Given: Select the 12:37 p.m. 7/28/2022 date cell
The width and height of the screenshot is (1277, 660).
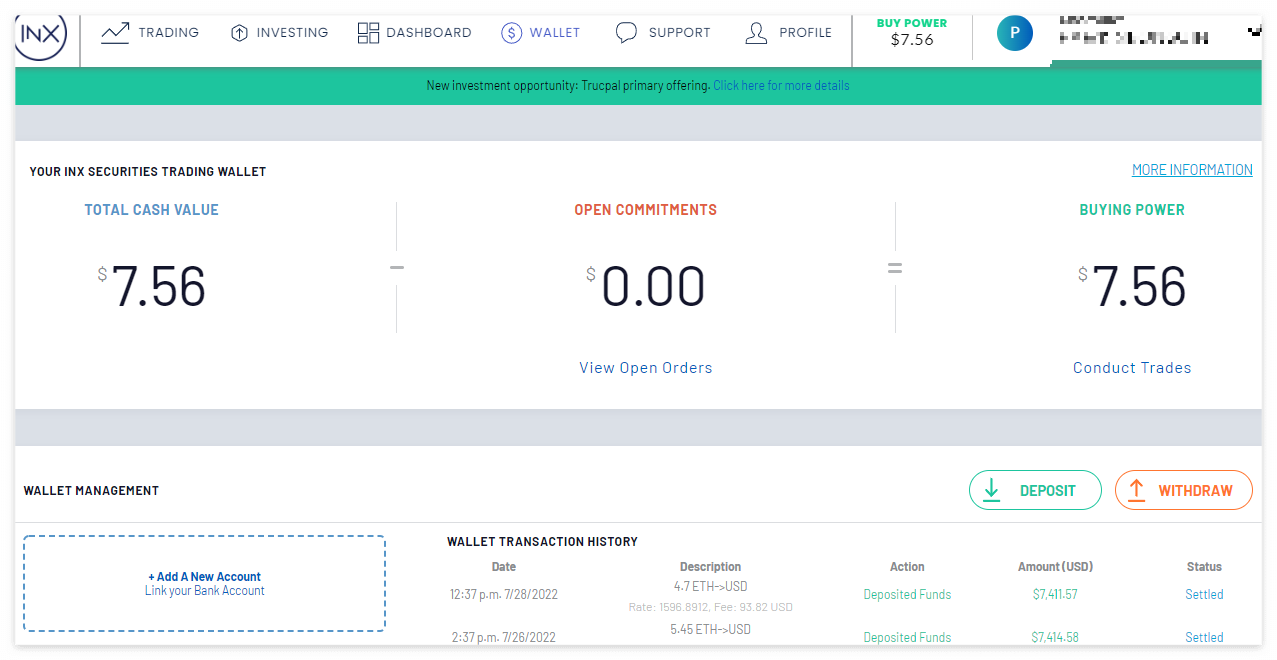Looking at the screenshot, I should coord(504,595).
